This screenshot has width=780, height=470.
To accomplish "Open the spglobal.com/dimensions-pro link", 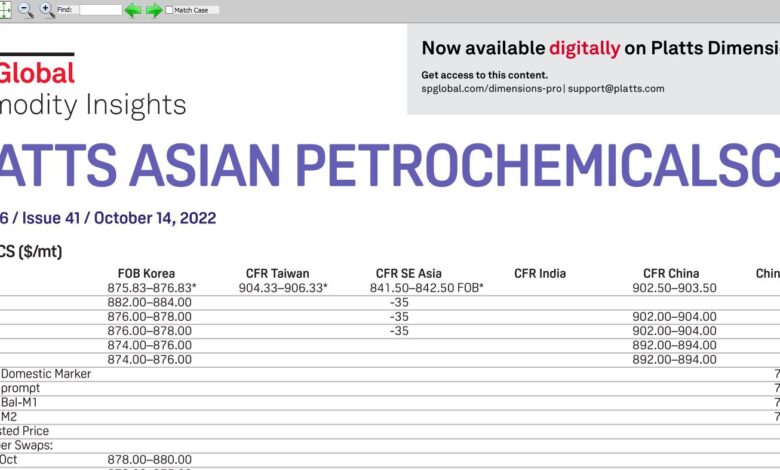I will [x=491, y=89].
